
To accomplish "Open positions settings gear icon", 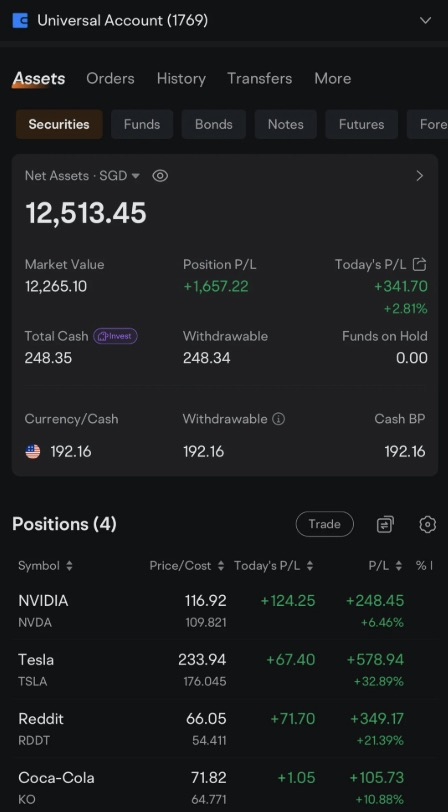I will click(427, 525).
